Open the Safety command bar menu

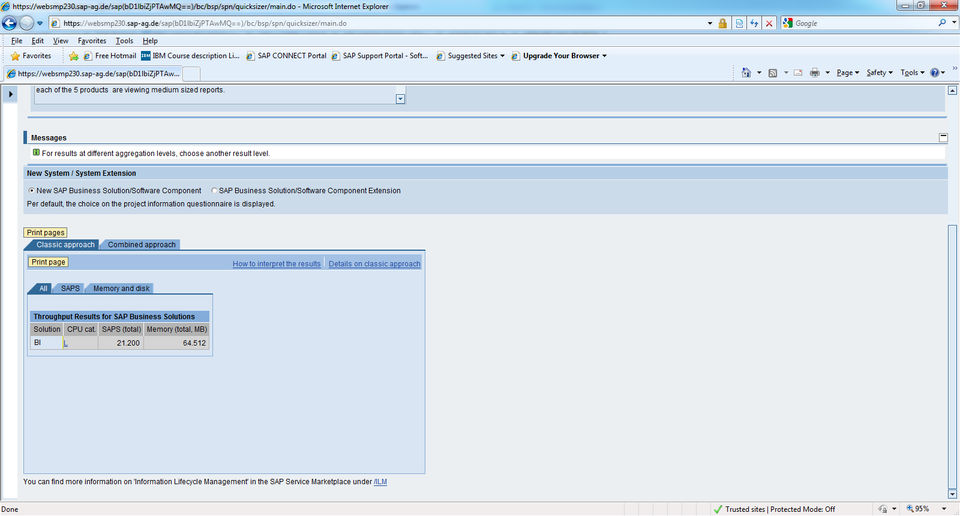tap(879, 73)
